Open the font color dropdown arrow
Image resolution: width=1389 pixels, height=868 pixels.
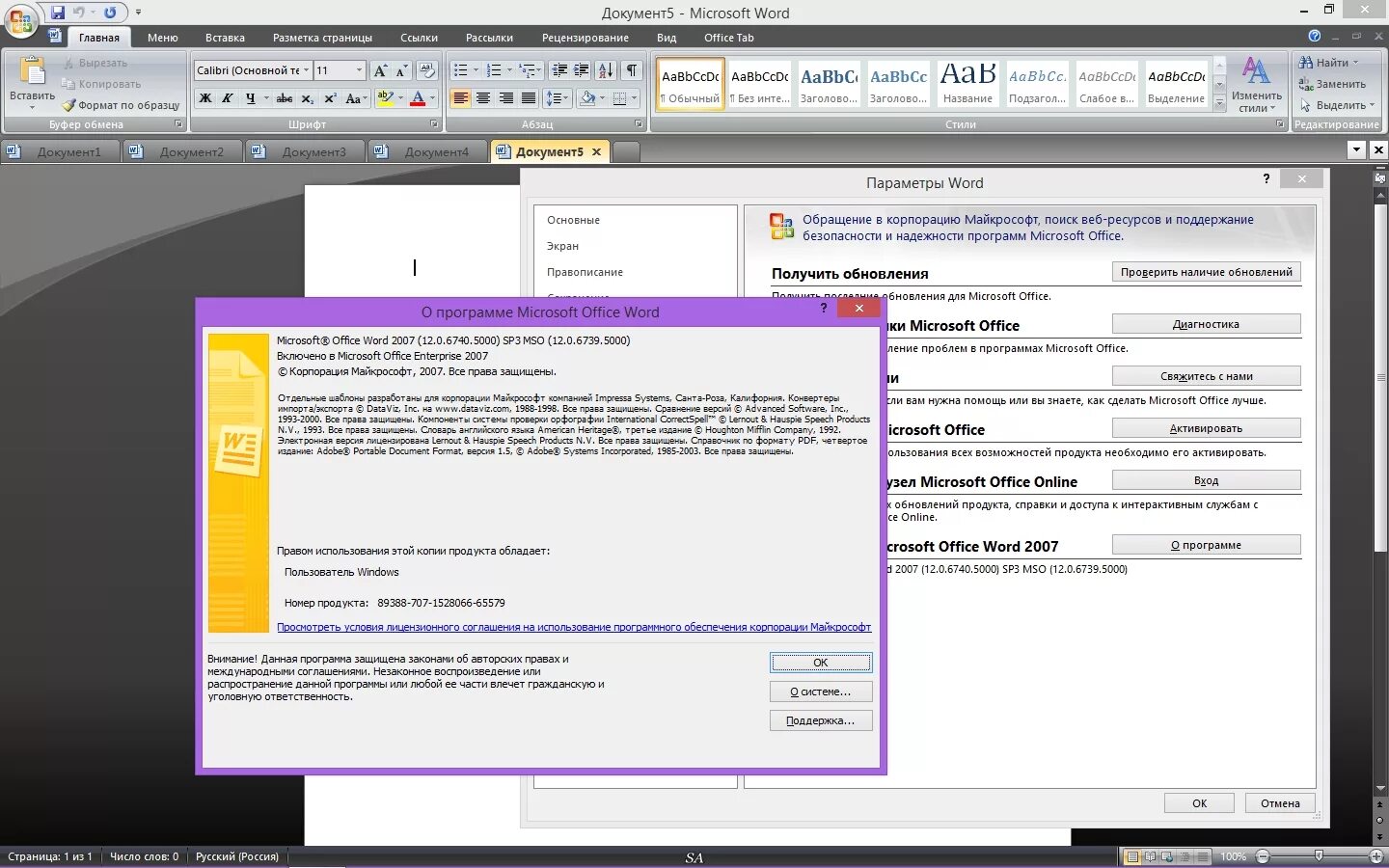(x=432, y=98)
